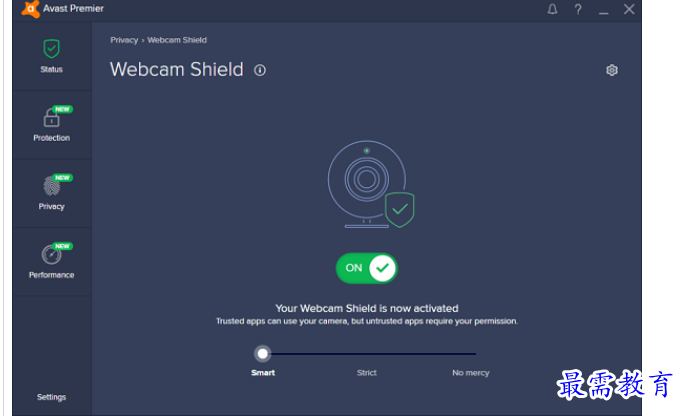
Task: Turn off the Webcam Shield ON switch
Action: pyautogui.click(x=367, y=268)
